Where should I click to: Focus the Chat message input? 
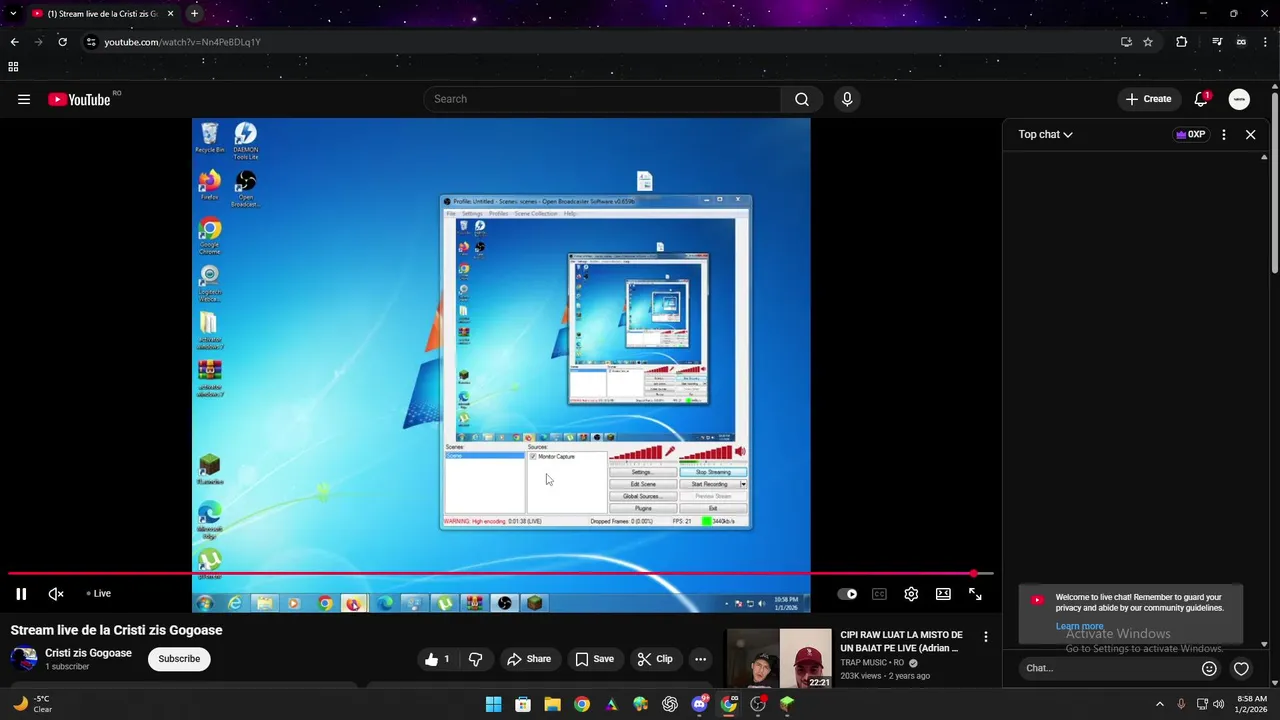click(1107, 668)
